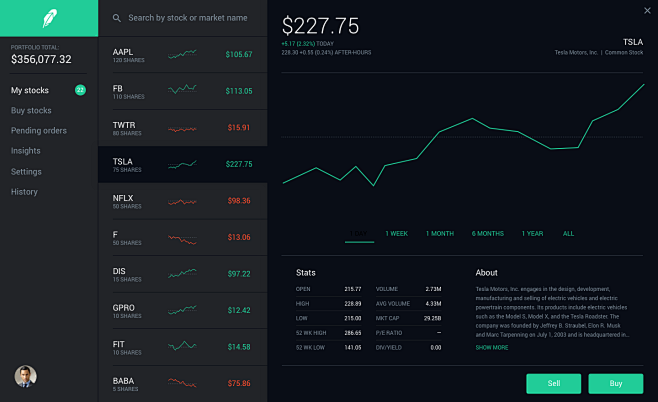Type in stock search field
The height and width of the screenshot is (402, 658).
[188, 18]
